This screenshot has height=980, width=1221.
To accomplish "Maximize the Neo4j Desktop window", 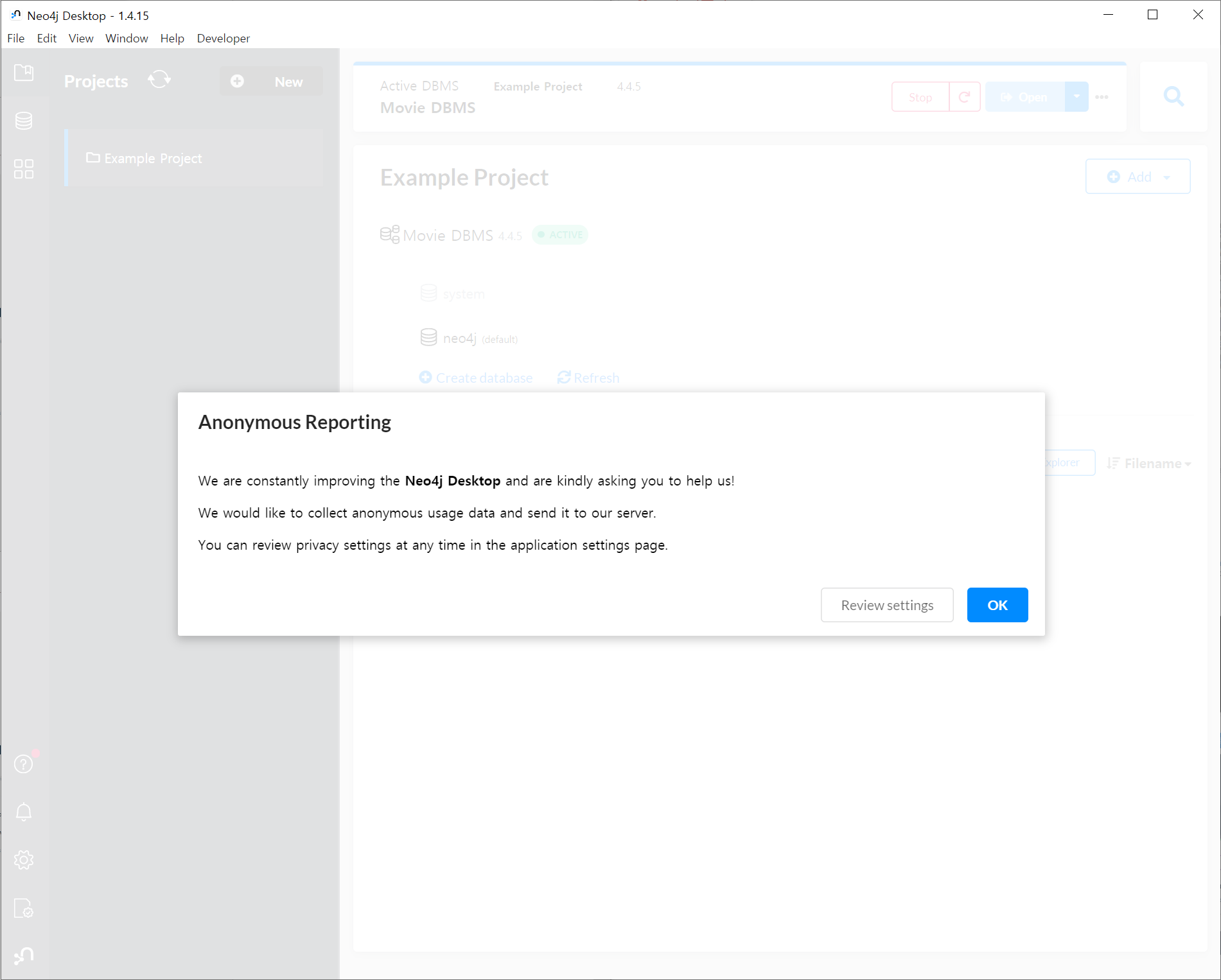I will coord(1153,15).
